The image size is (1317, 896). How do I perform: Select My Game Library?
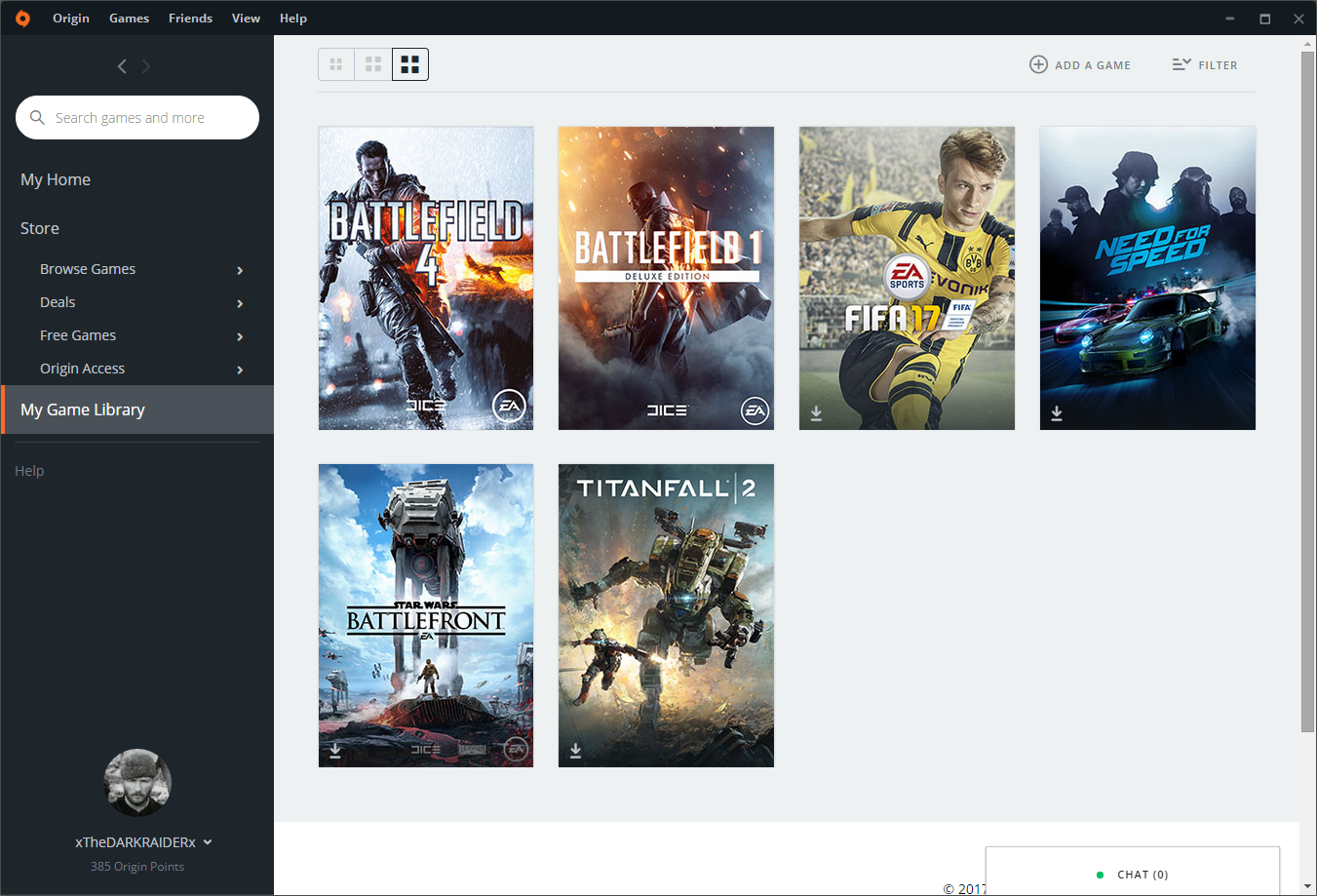pos(137,409)
